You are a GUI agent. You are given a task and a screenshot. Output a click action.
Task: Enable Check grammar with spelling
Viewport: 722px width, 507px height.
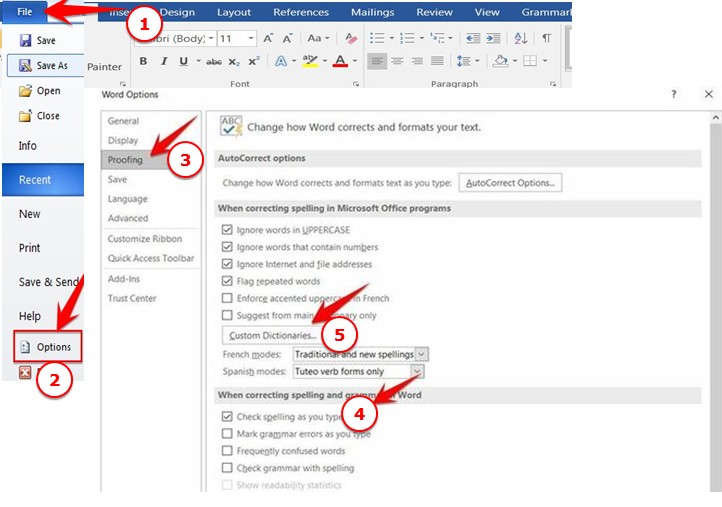point(227,468)
